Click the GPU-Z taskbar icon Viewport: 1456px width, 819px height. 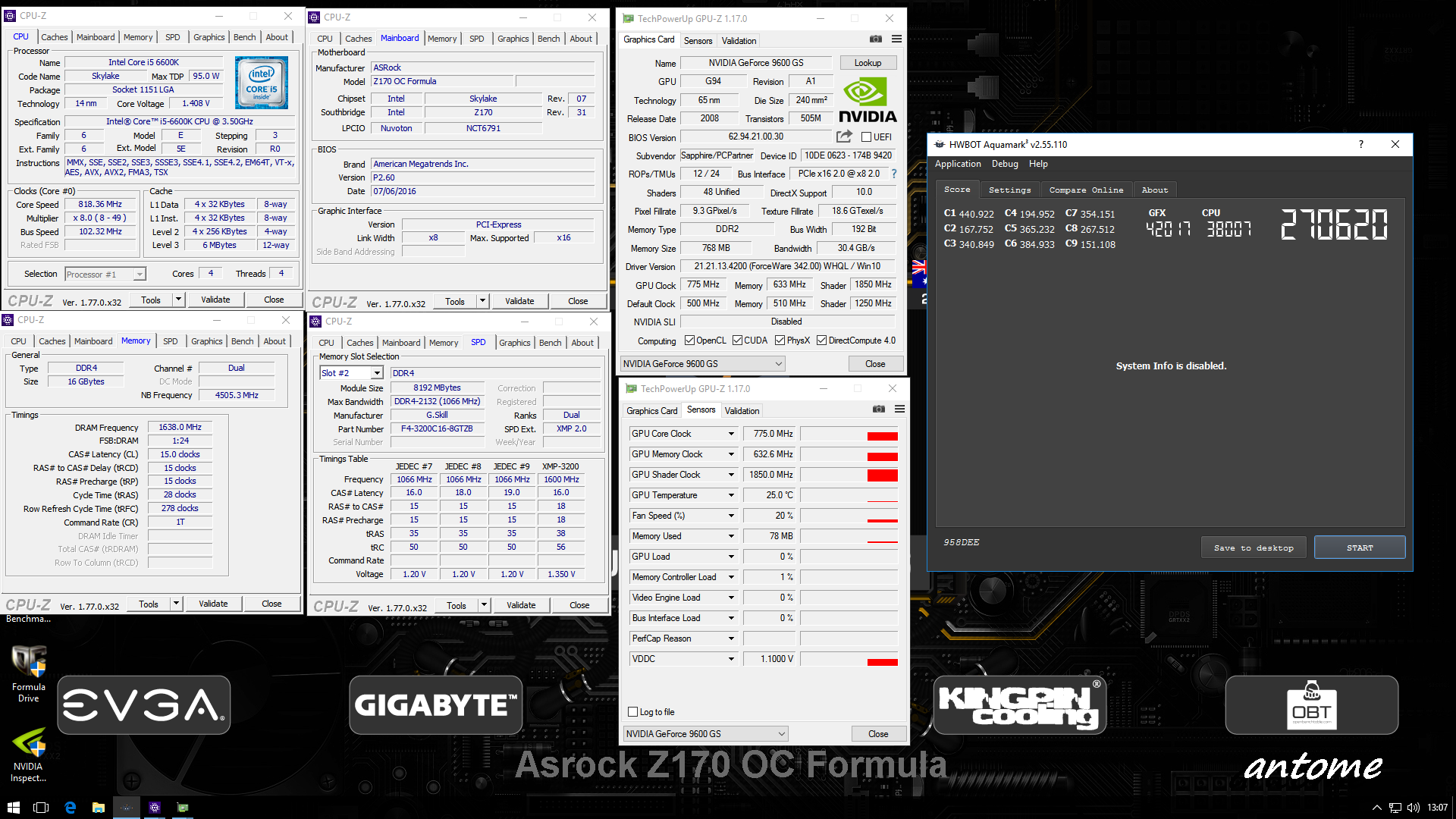click(x=183, y=808)
